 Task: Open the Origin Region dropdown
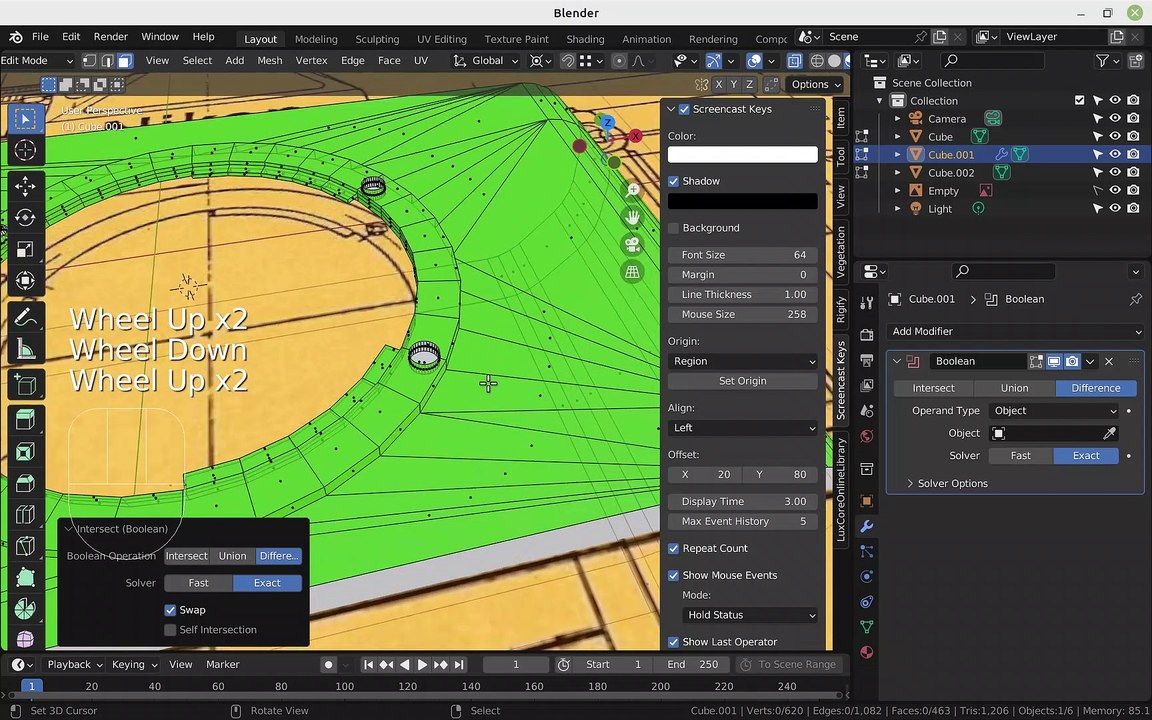click(x=742, y=361)
